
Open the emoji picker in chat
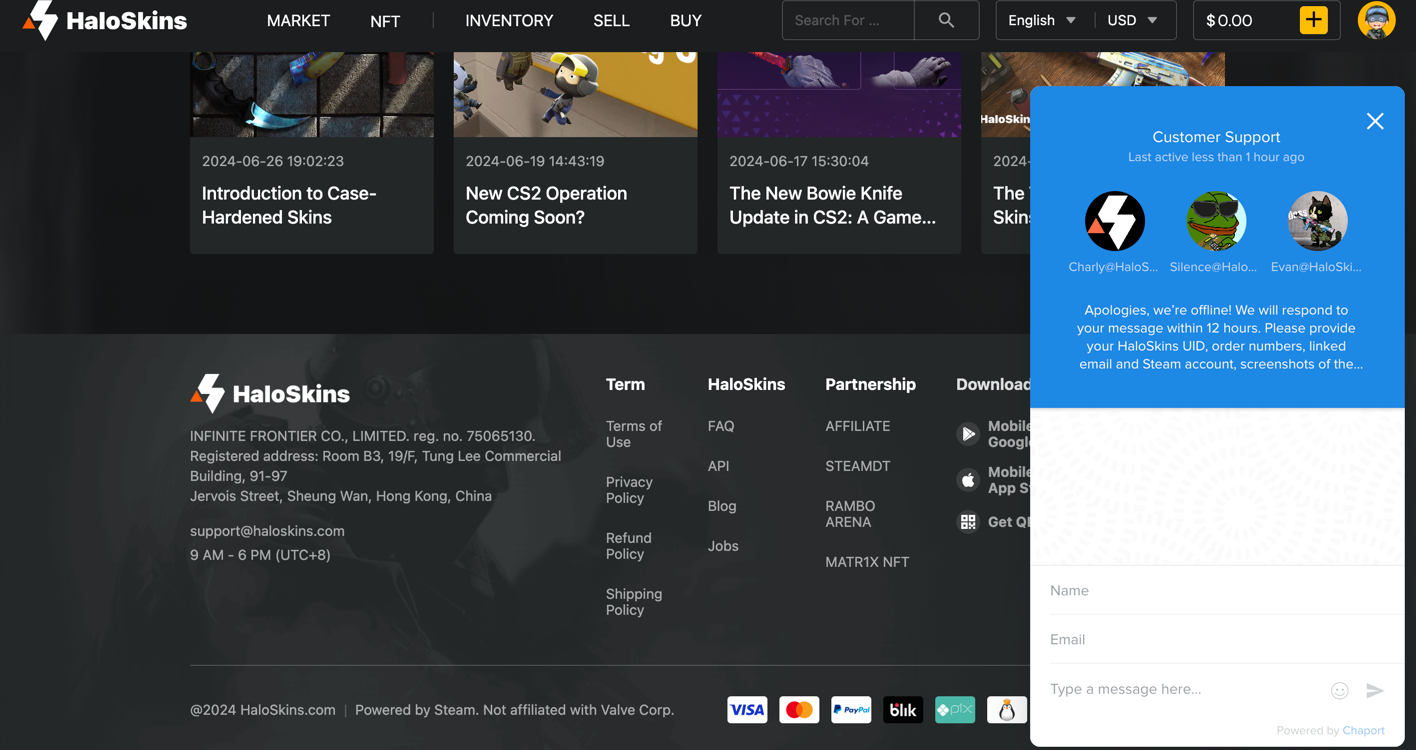pos(1340,690)
